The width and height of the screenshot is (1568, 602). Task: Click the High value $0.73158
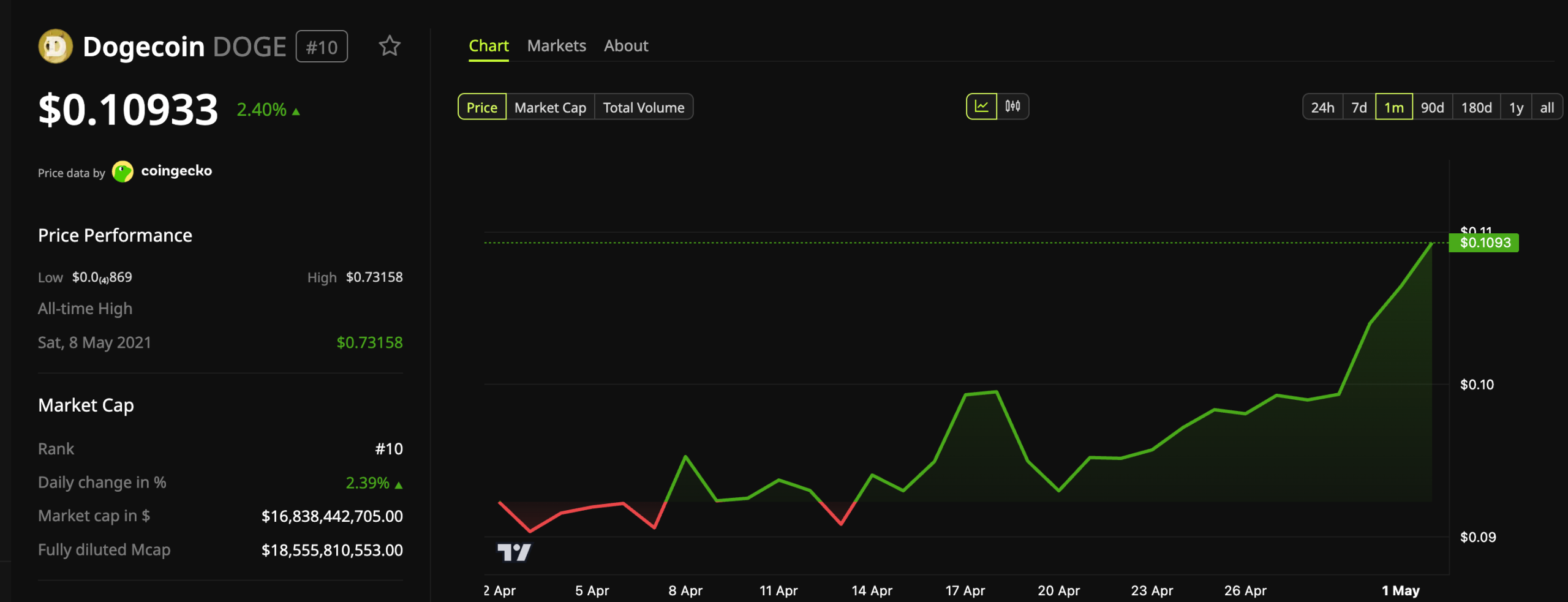374,277
